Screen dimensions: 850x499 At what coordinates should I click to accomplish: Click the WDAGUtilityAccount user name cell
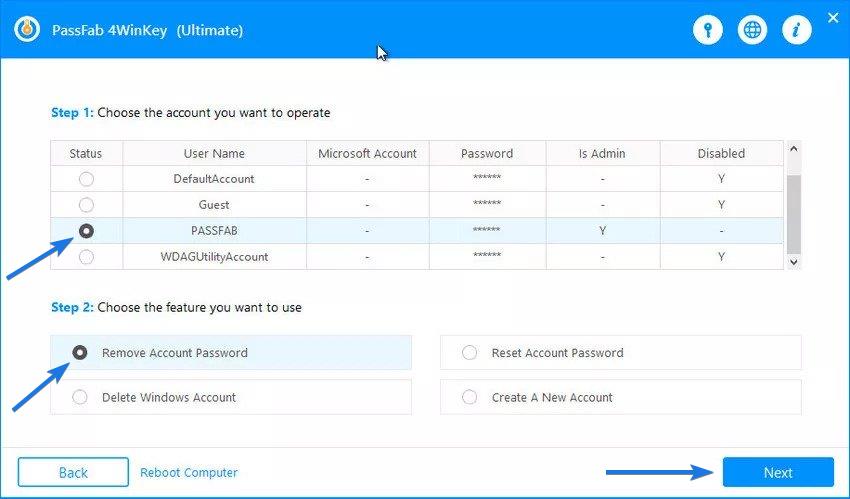tap(214, 257)
